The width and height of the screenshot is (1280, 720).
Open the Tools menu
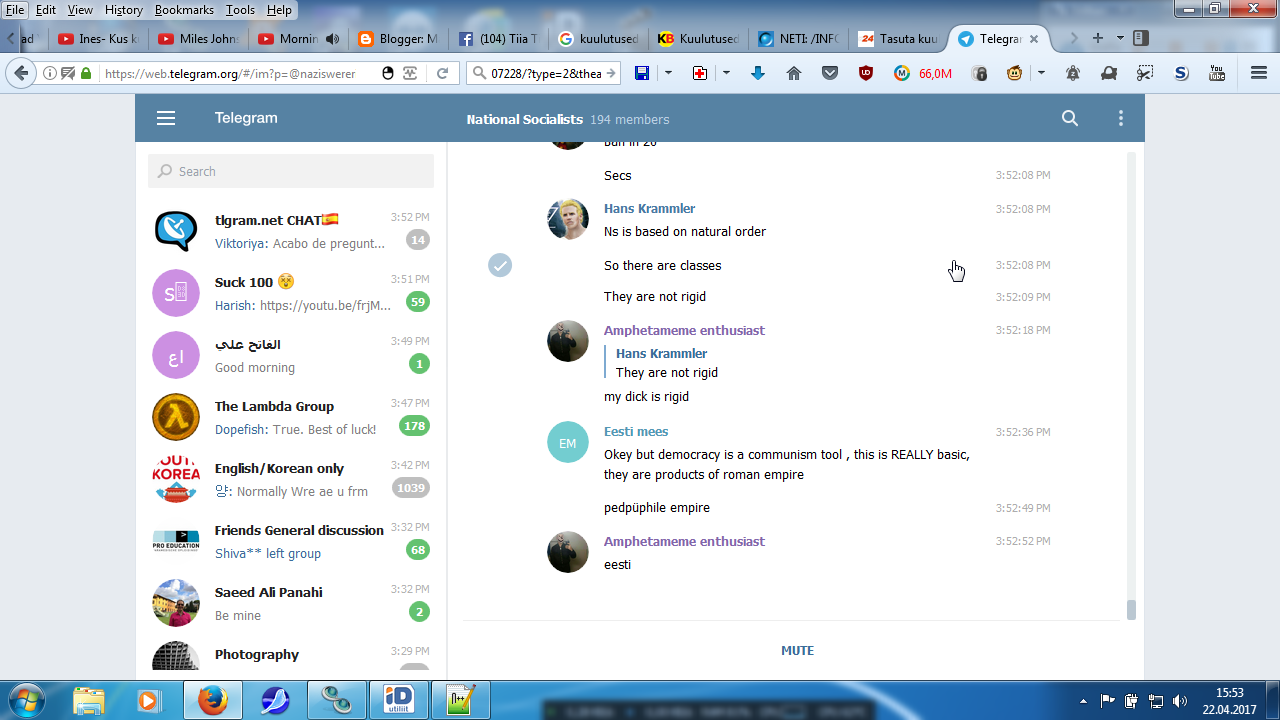click(x=240, y=10)
